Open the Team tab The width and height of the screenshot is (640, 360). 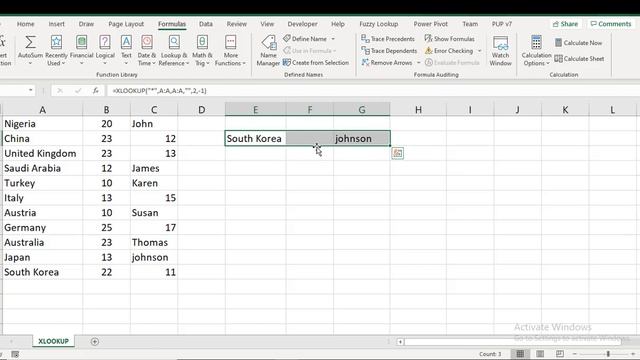coord(470,24)
